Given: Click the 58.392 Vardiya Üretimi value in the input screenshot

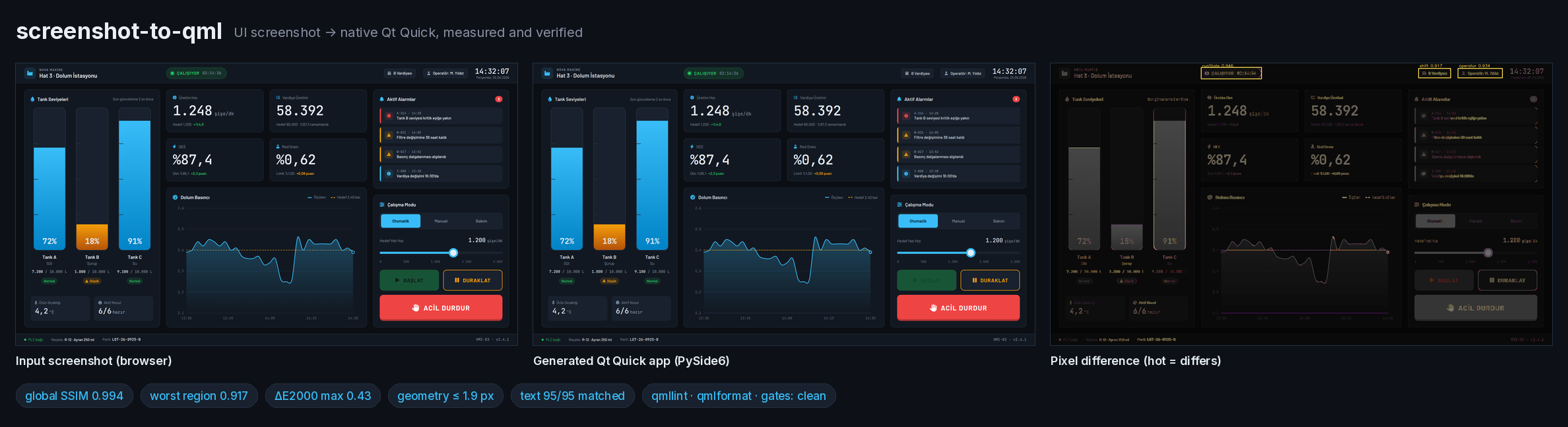Looking at the screenshot, I should pos(300,111).
